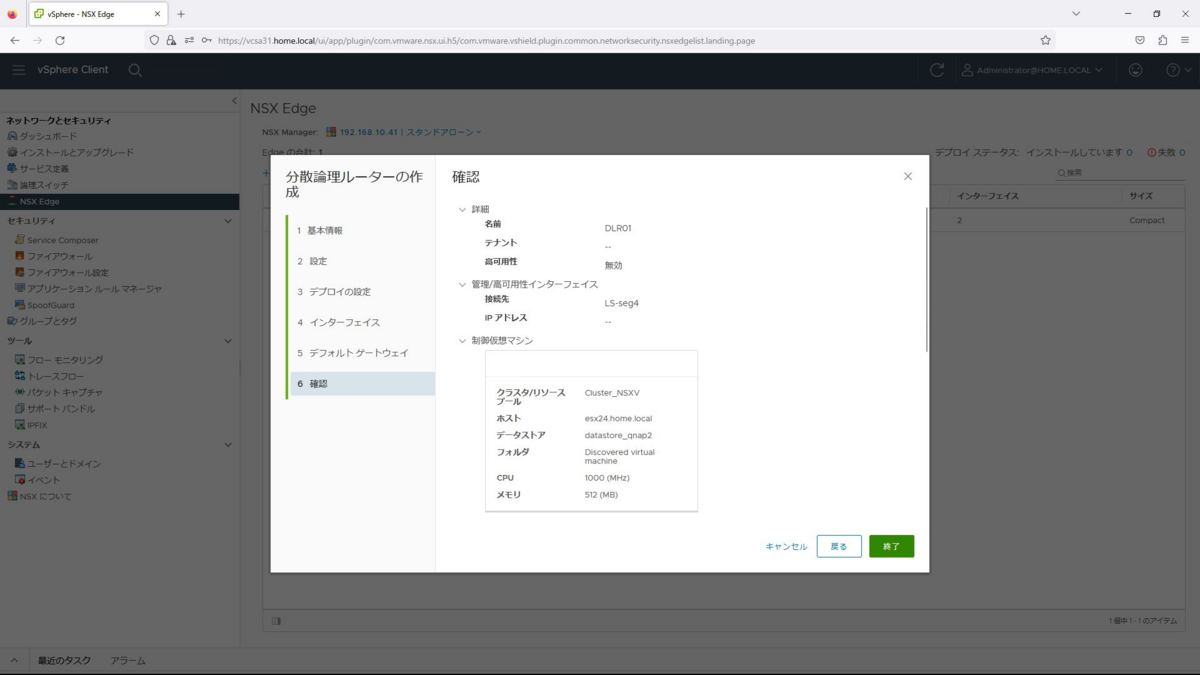Click the green 終了 button
Screen dimensions: 1200x675
point(891,546)
